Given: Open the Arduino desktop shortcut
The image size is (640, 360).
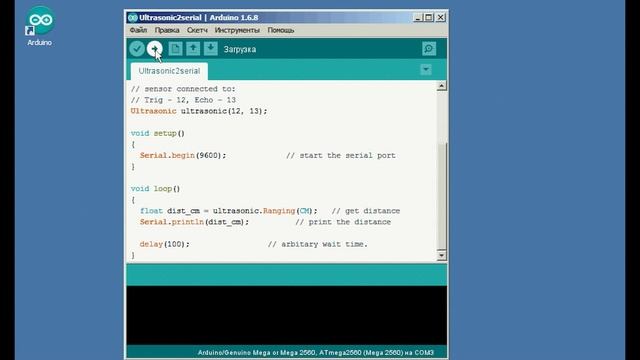Looking at the screenshot, I should (40, 26).
